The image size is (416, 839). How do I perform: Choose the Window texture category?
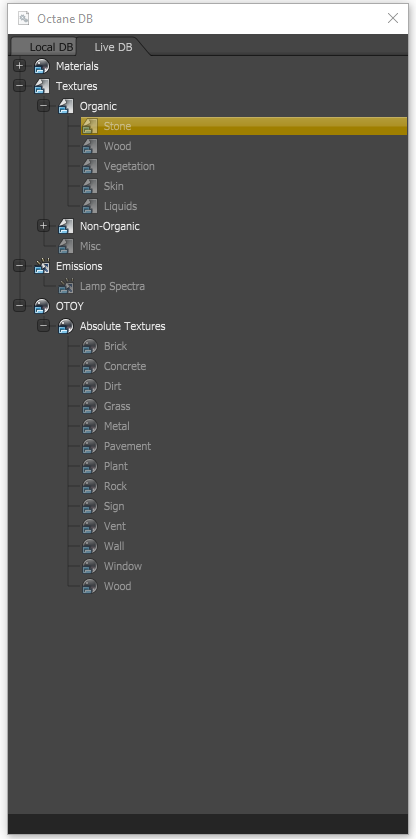point(123,566)
